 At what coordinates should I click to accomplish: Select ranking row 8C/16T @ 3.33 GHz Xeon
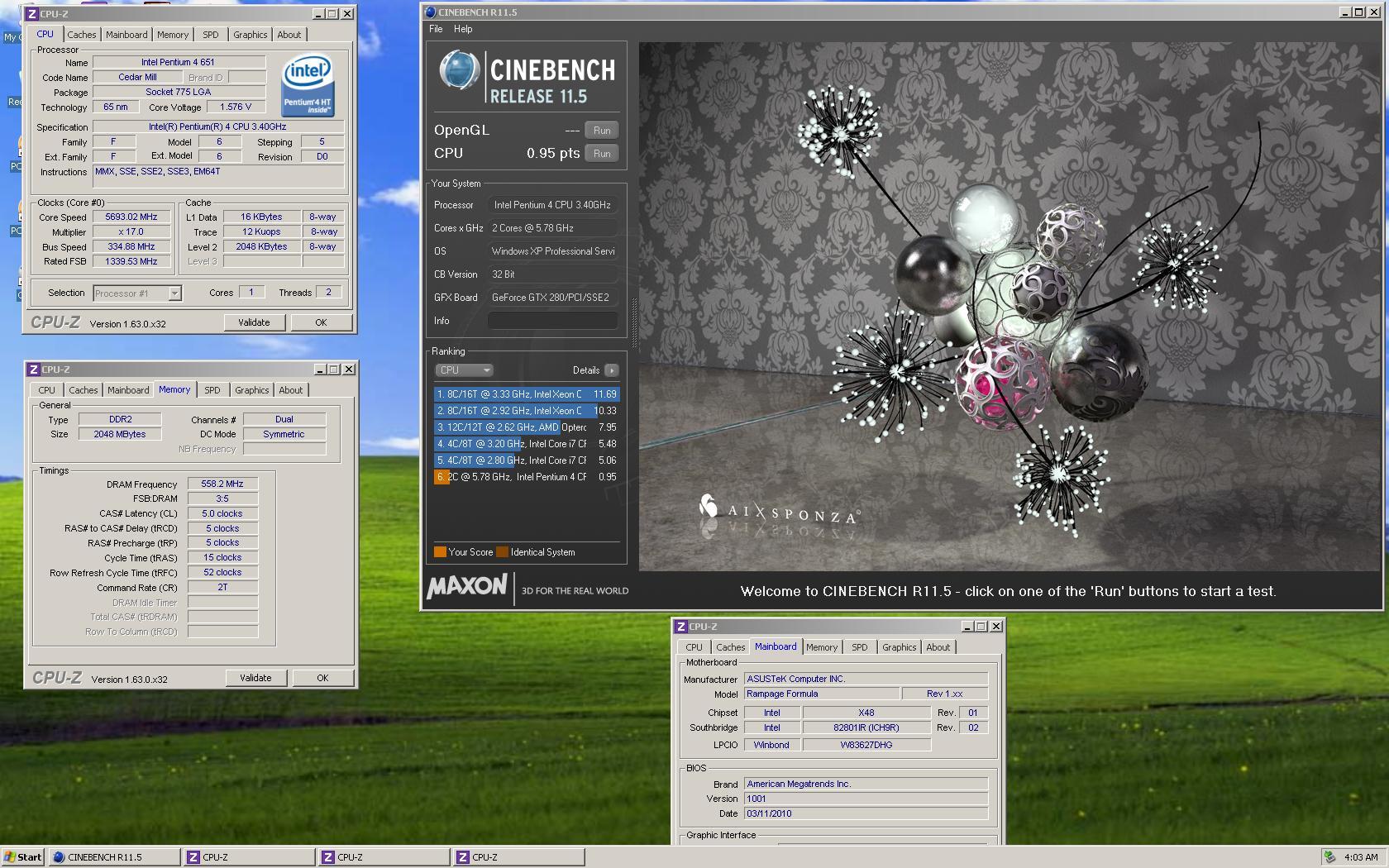coord(527,394)
